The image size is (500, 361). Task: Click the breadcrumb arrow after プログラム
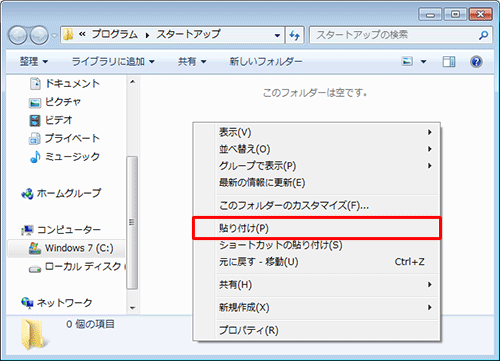pos(147,35)
